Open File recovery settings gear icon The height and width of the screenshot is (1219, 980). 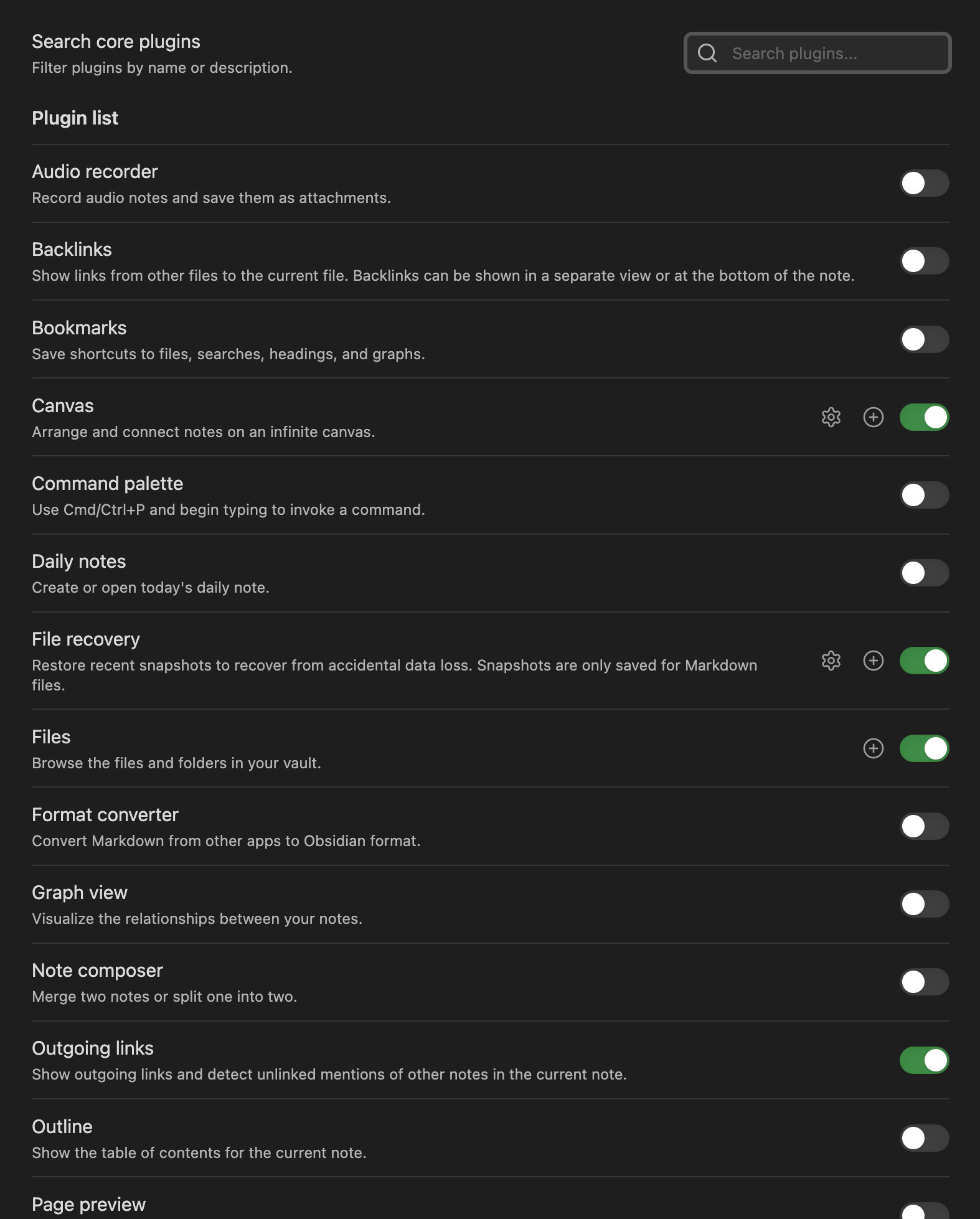pos(831,661)
